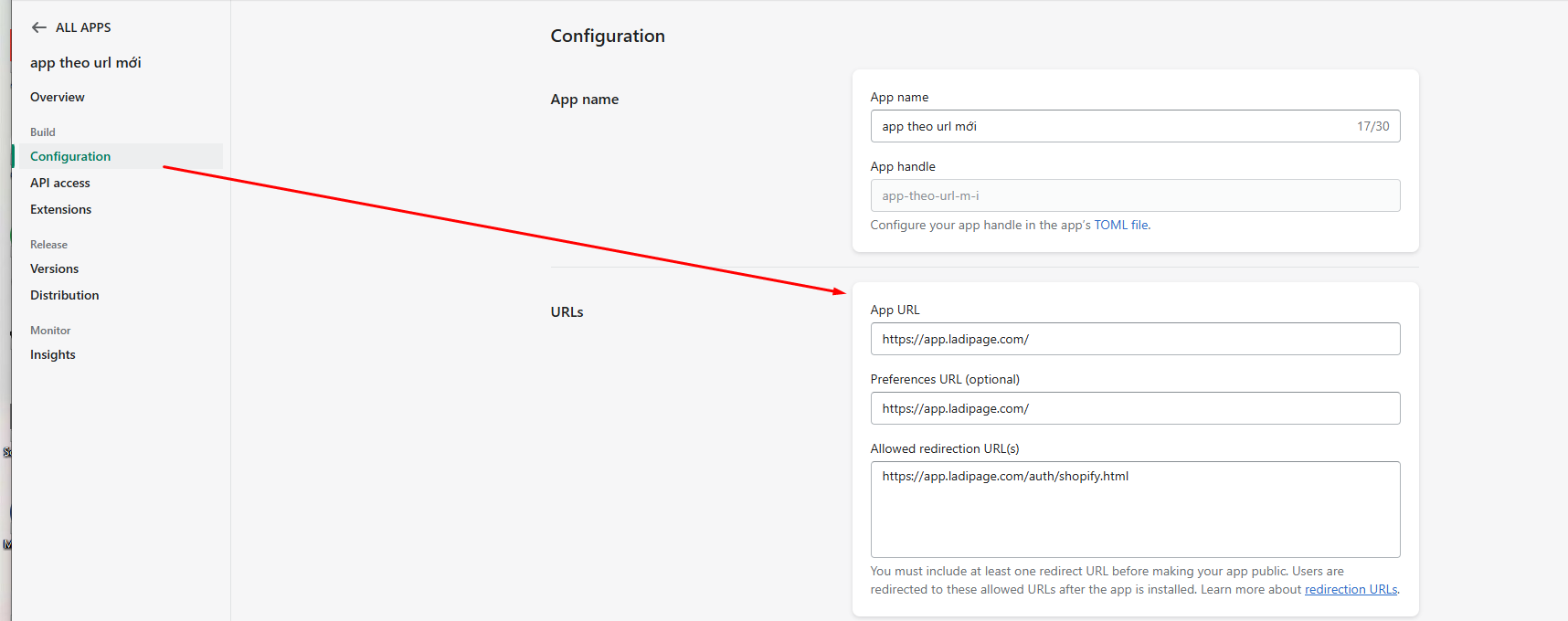Open the Overview page in the sidebar
The image size is (1568, 621).
[58, 97]
